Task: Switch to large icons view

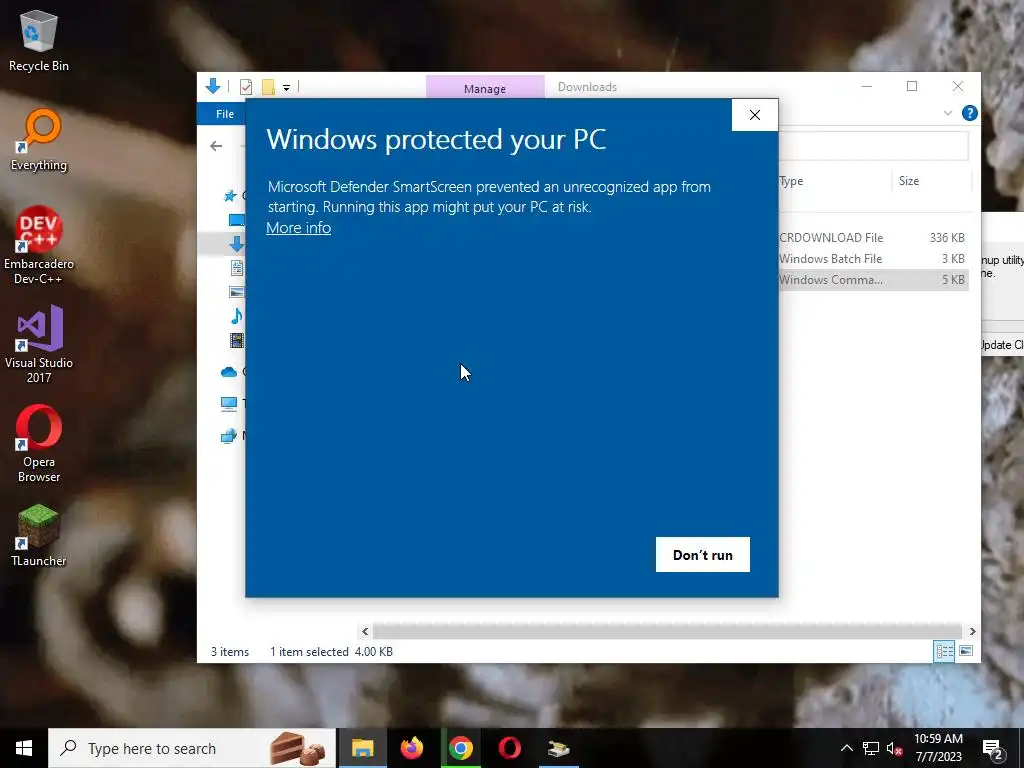Action: pos(966,651)
